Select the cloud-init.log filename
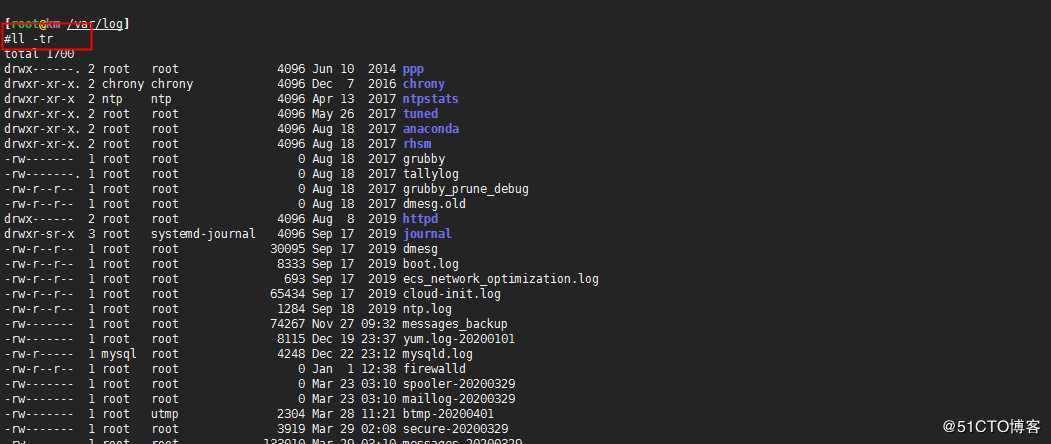The width and height of the screenshot is (1051, 444). [x=452, y=294]
